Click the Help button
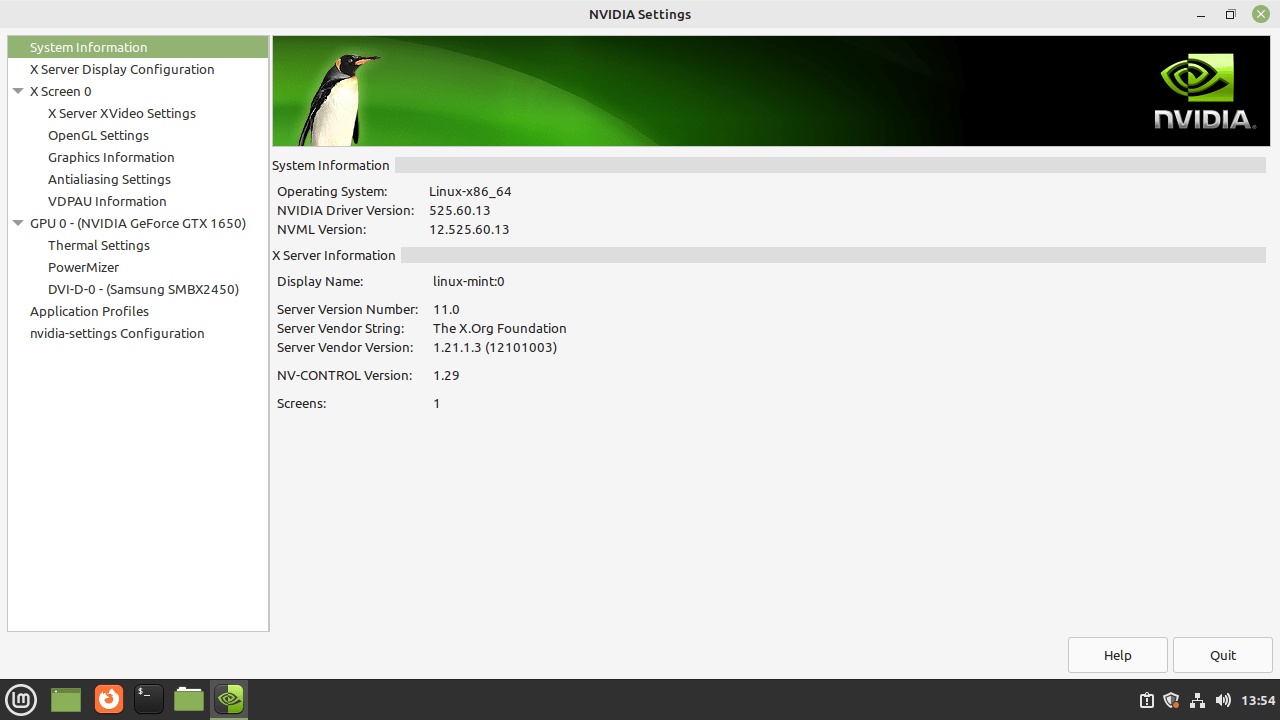1280x720 pixels. [x=1118, y=655]
